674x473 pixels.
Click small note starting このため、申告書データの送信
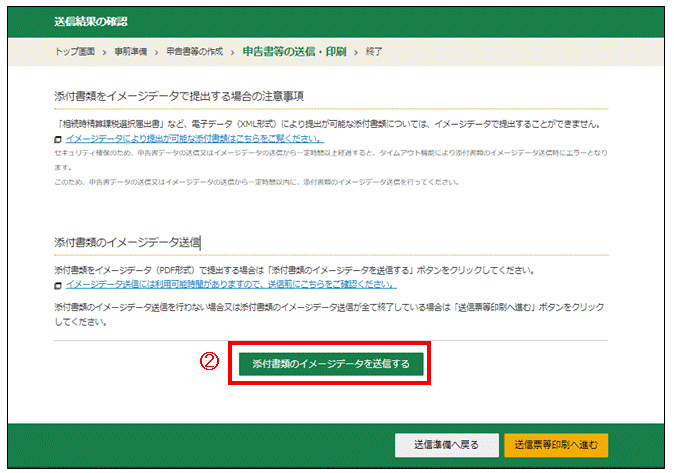point(257,182)
